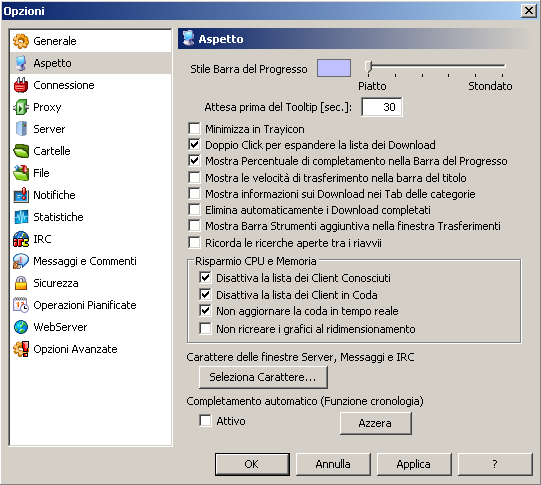Click the Seleziona Carattere button
Screen dimensions: 541x485
point(263,377)
